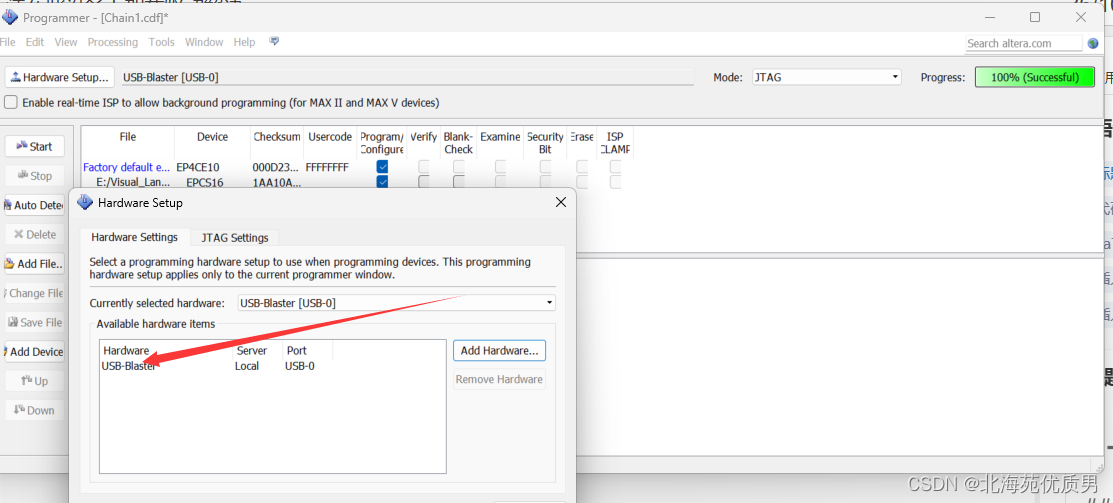
Task: Click the Up button
Action: [x=34, y=381]
